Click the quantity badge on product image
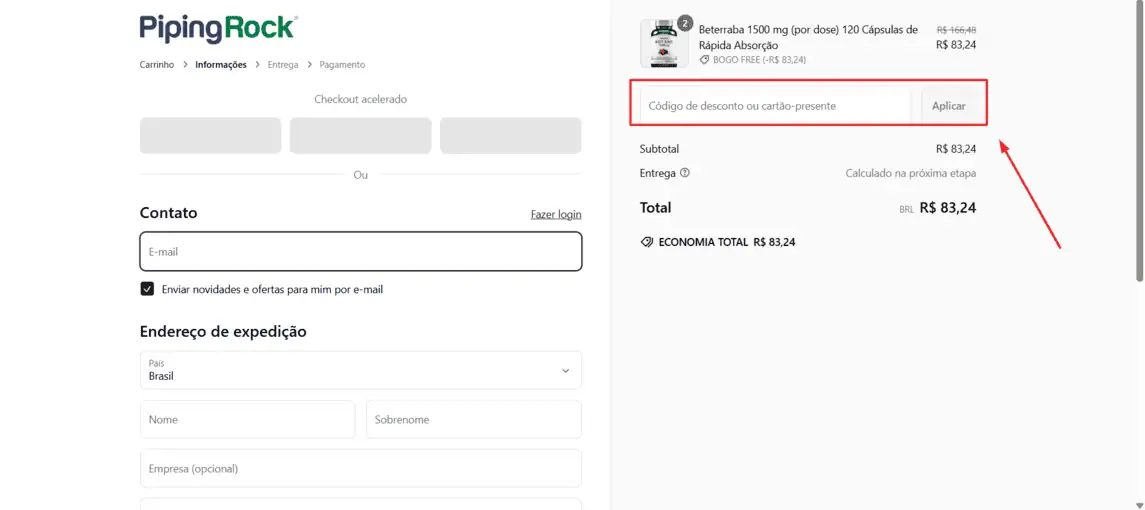Image resolution: width=1145 pixels, height=510 pixels. pos(684,23)
